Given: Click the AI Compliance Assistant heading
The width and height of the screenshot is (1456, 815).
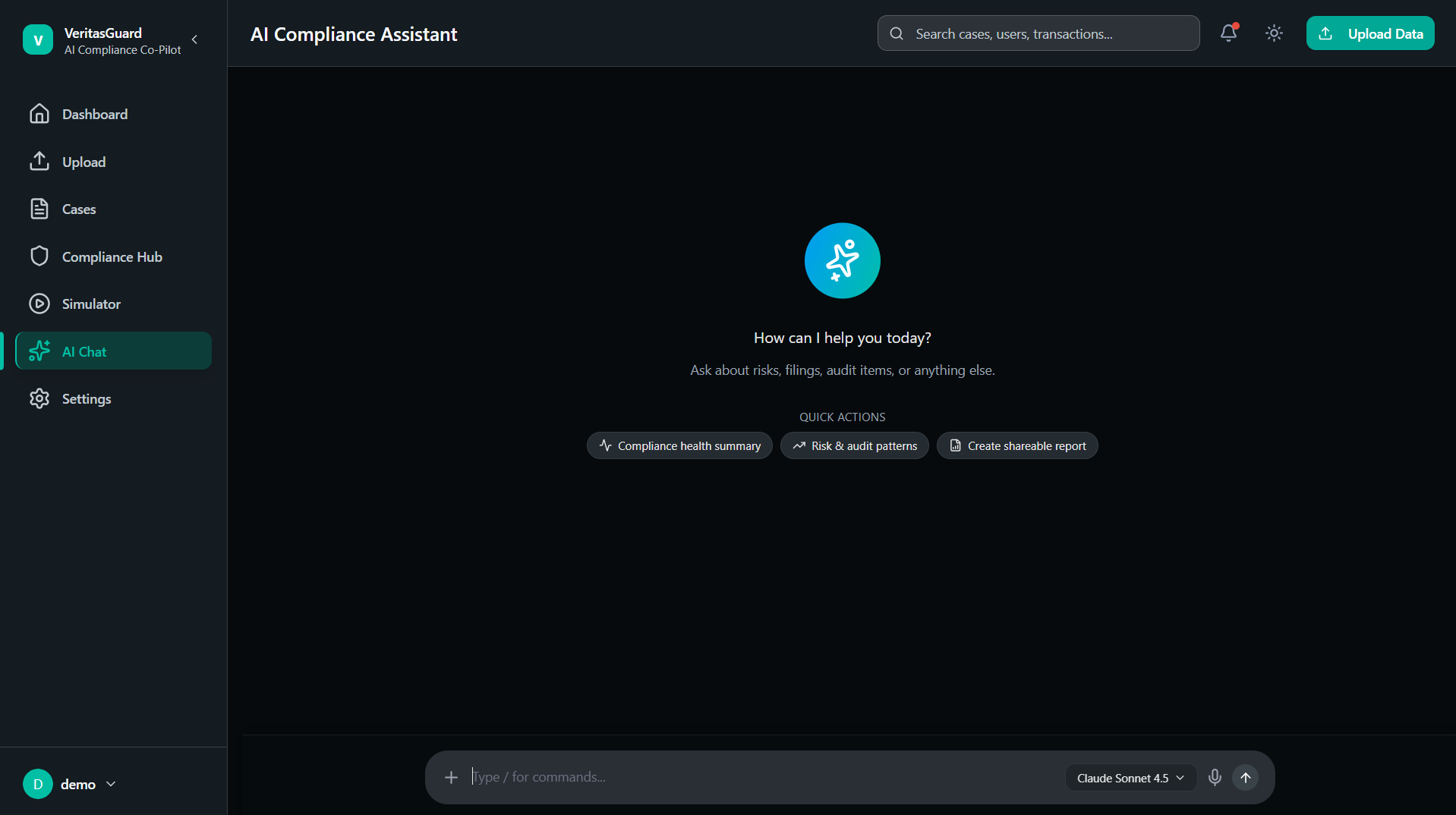Looking at the screenshot, I should (x=354, y=34).
